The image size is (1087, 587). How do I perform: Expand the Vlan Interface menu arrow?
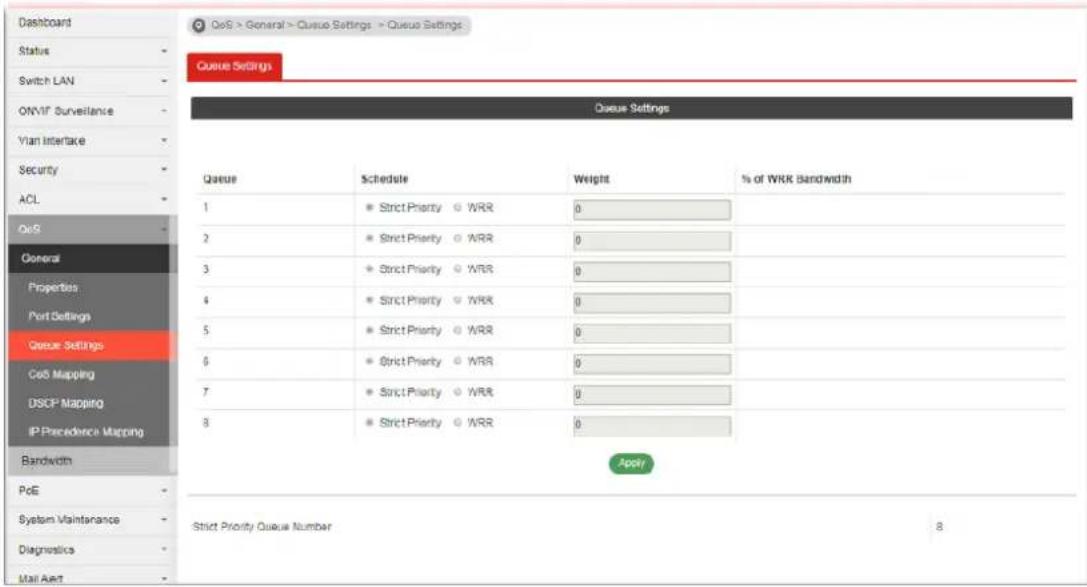point(164,141)
